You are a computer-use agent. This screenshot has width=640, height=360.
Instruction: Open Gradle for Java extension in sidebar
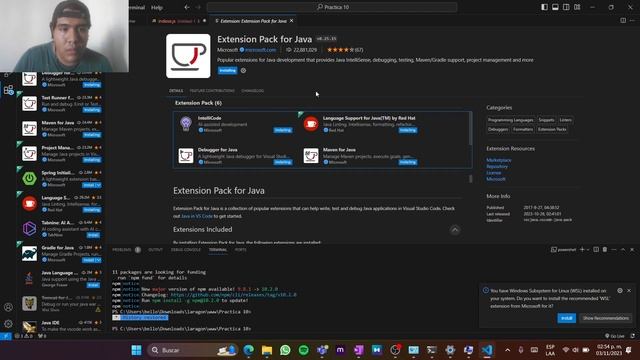tap(61, 253)
